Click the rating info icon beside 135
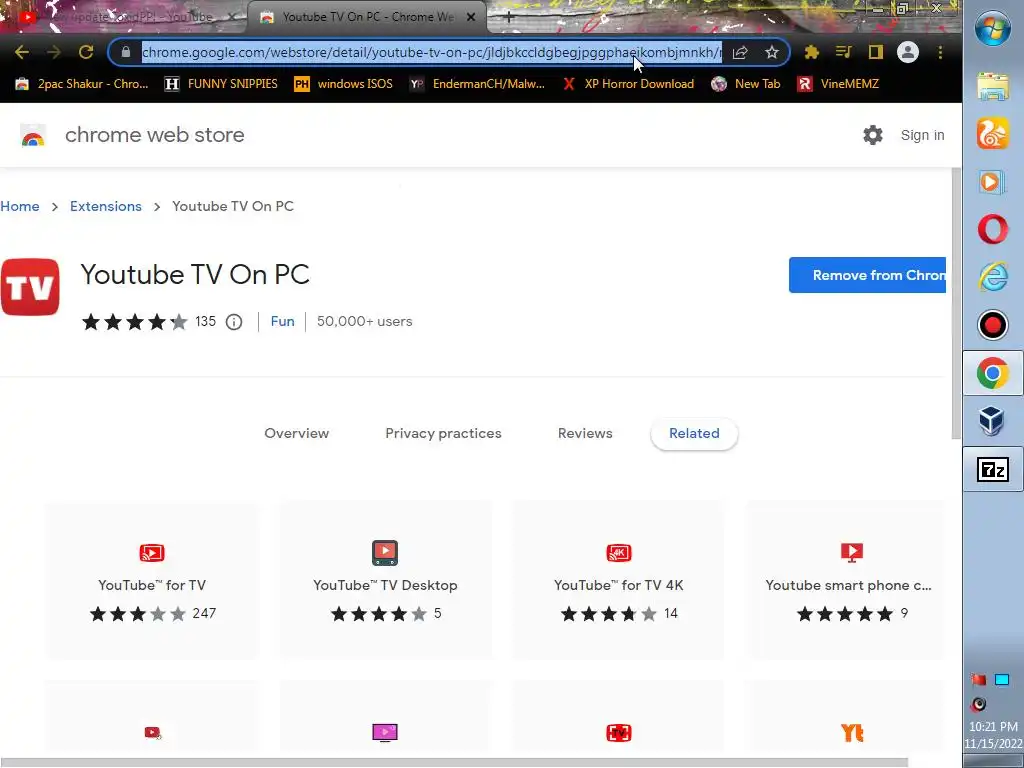 [x=234, y=322]
